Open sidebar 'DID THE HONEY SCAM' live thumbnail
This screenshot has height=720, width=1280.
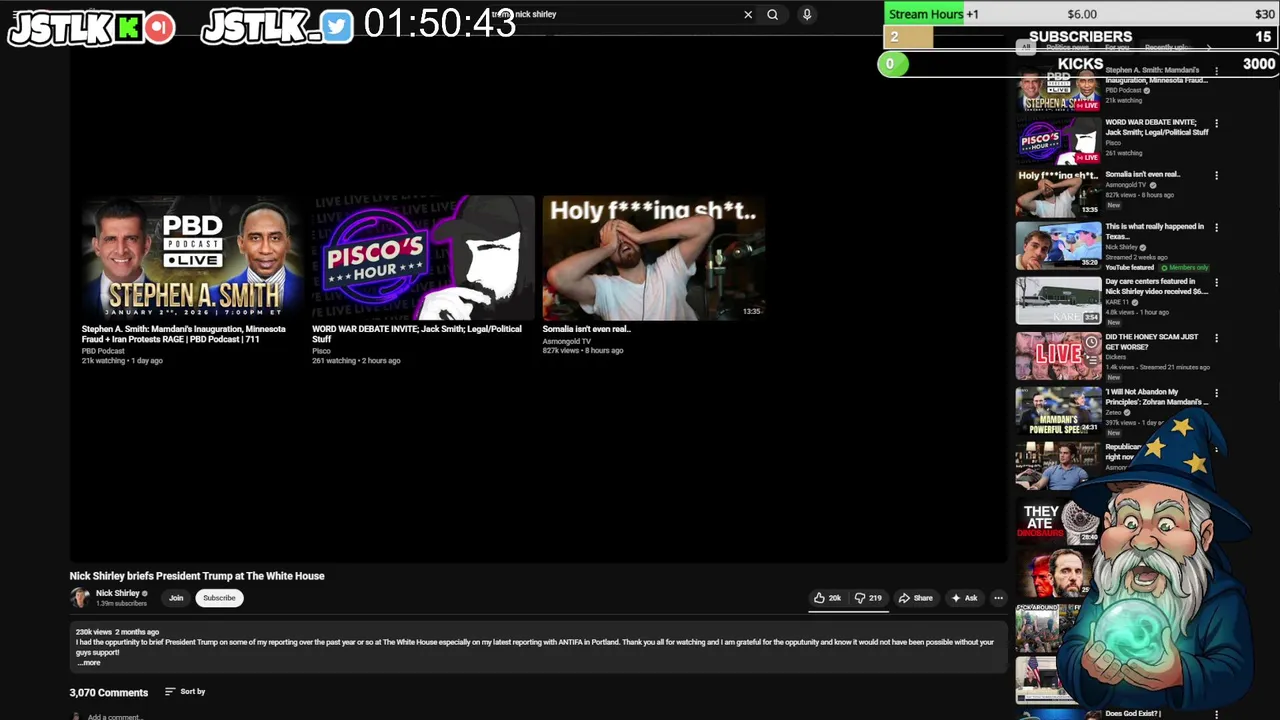pyautogui.click(x=1058, y=357)
